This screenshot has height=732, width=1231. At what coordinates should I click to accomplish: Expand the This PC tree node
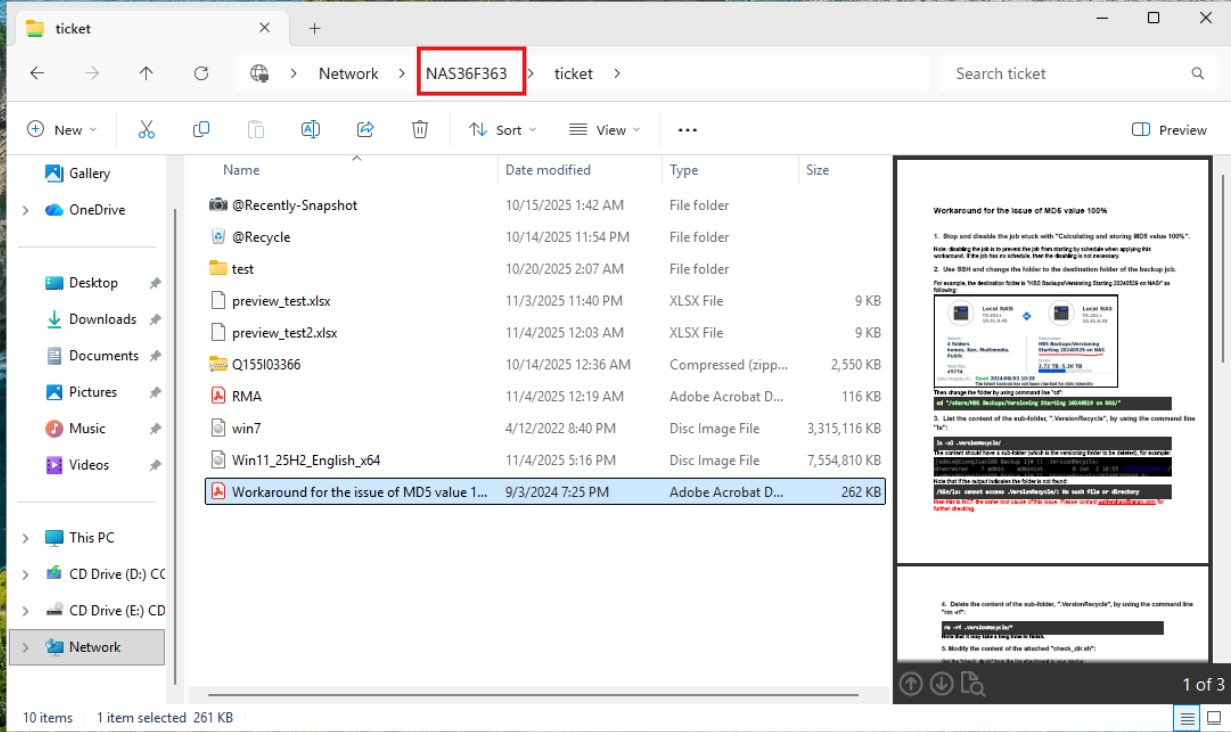26,538
